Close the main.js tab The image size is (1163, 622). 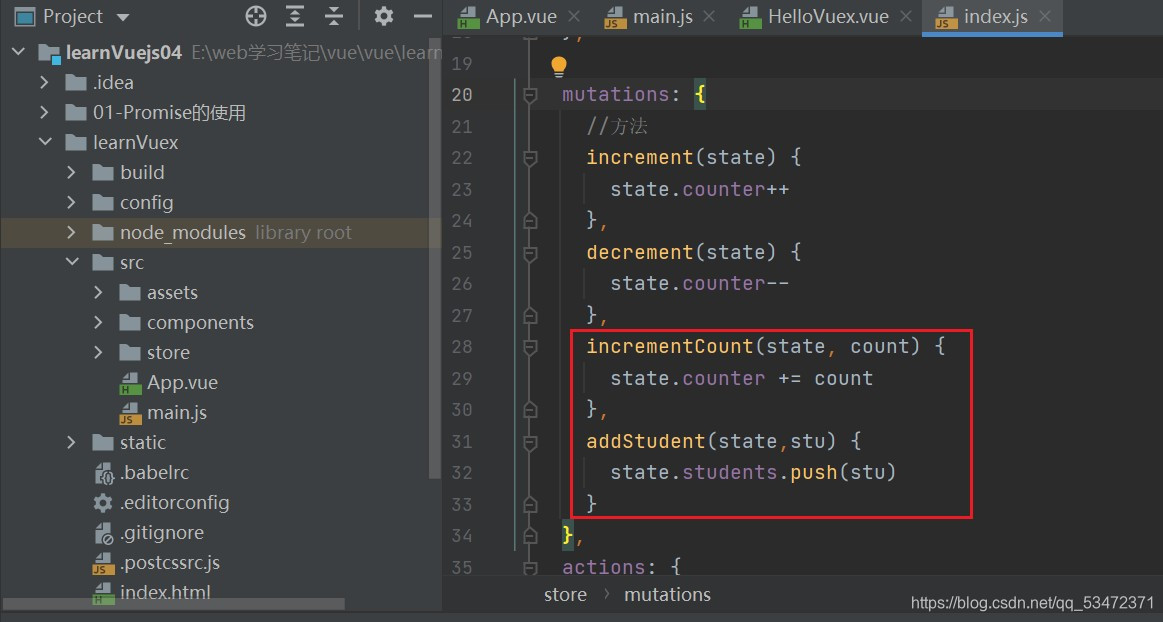[x=708, y=16]
